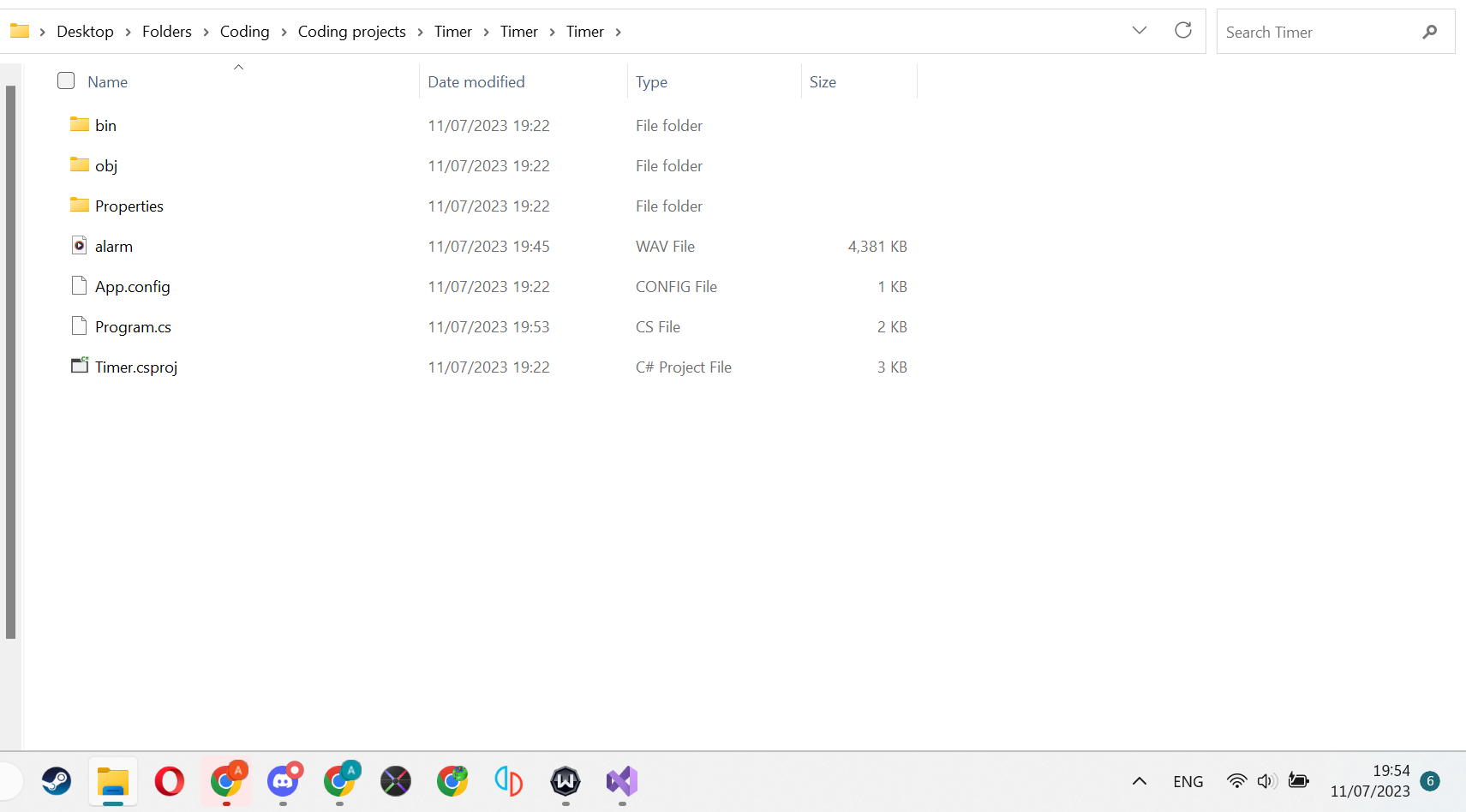Image resolution: width=1466 pixels, height=812 pixels.
Task: Expand the trailing chevron after last Timer
Action: click(618, 32)
